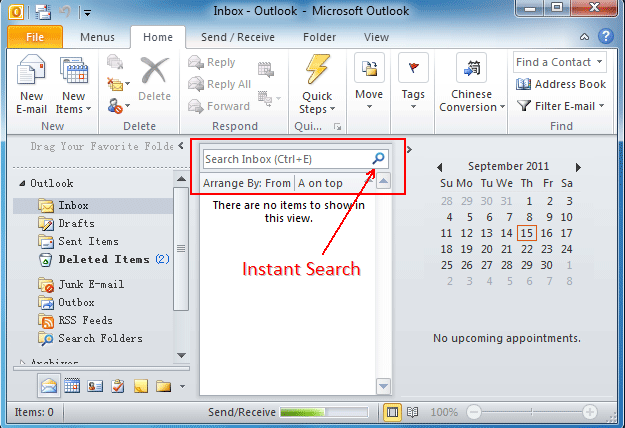Open the Quick Steps dialog launcher
The height and width of the screenshot is (428, 625).
point(337,127)
